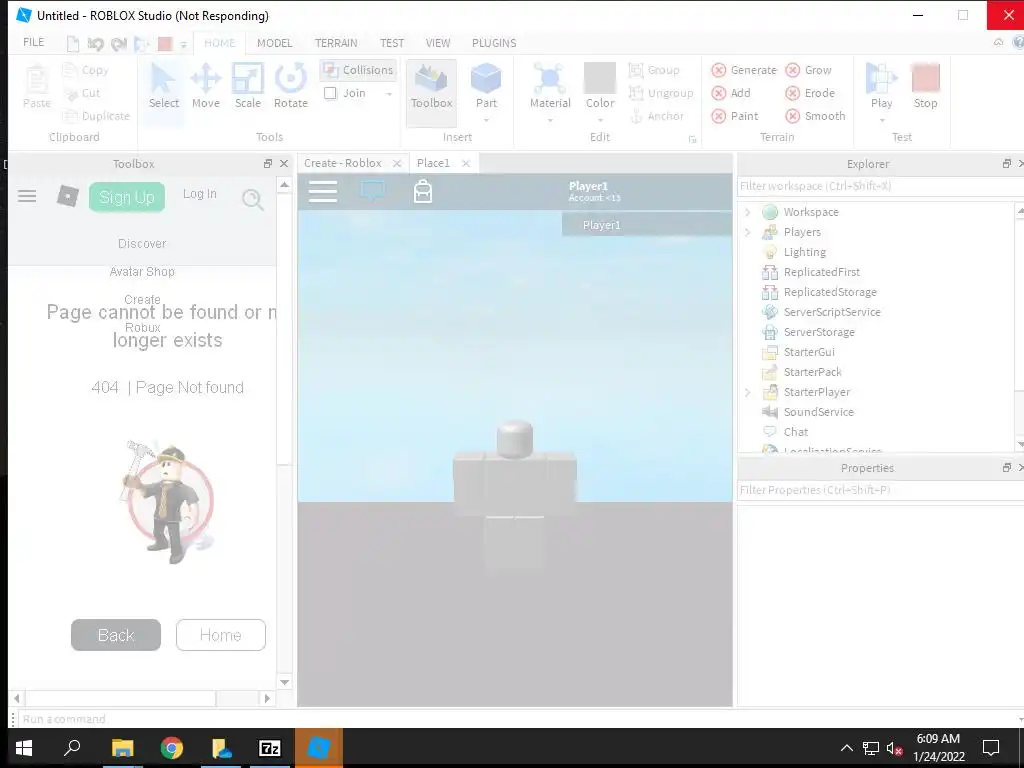Screen dimensions: 1024x768
Task: Open the Material picker icon
Action: pos(550,80)
